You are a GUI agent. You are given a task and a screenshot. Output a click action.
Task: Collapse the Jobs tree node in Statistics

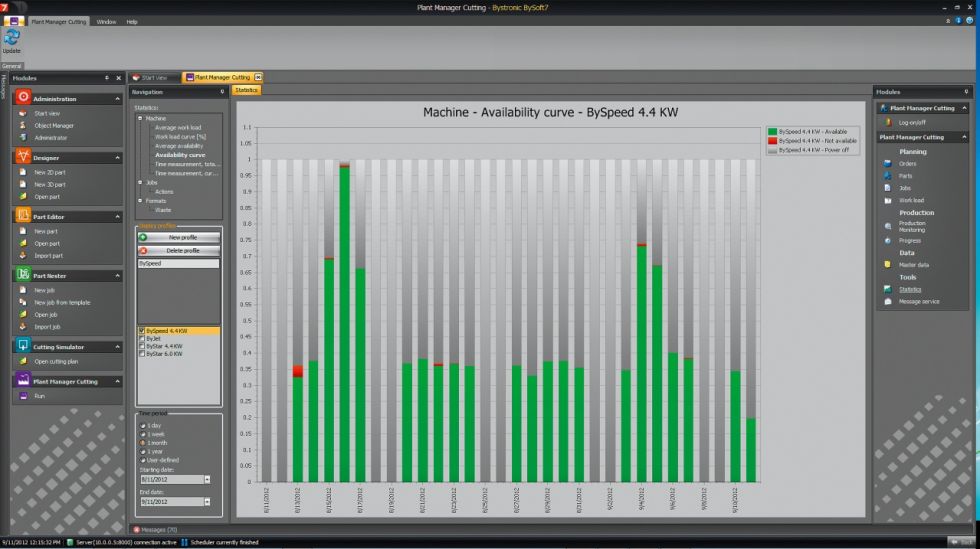[x=140, y=183]
